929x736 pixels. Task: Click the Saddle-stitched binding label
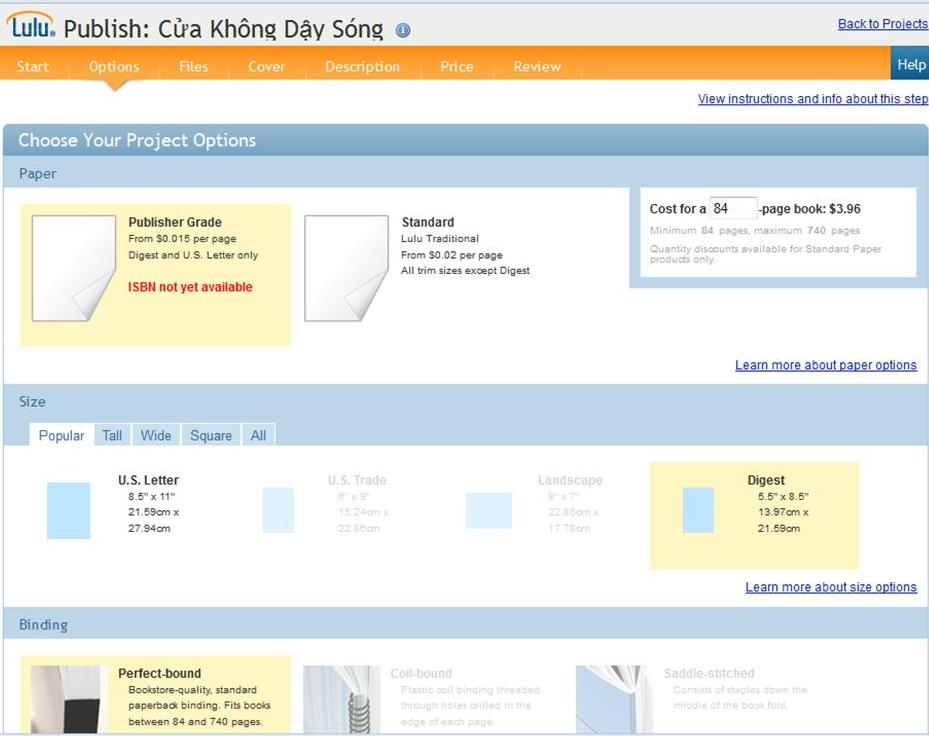pos(709,673)
